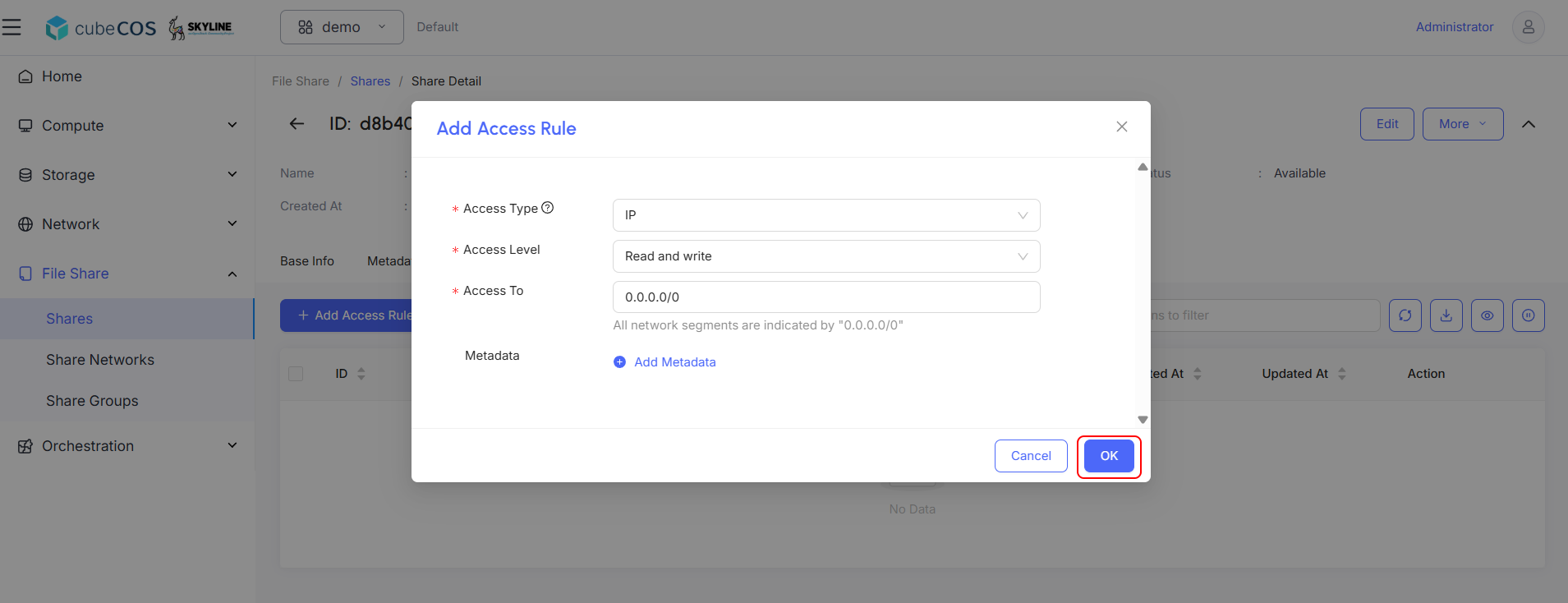The image size is (1568, 603).
Task: Click the cubeCOS logo
Action: click(x=100, y=28)
